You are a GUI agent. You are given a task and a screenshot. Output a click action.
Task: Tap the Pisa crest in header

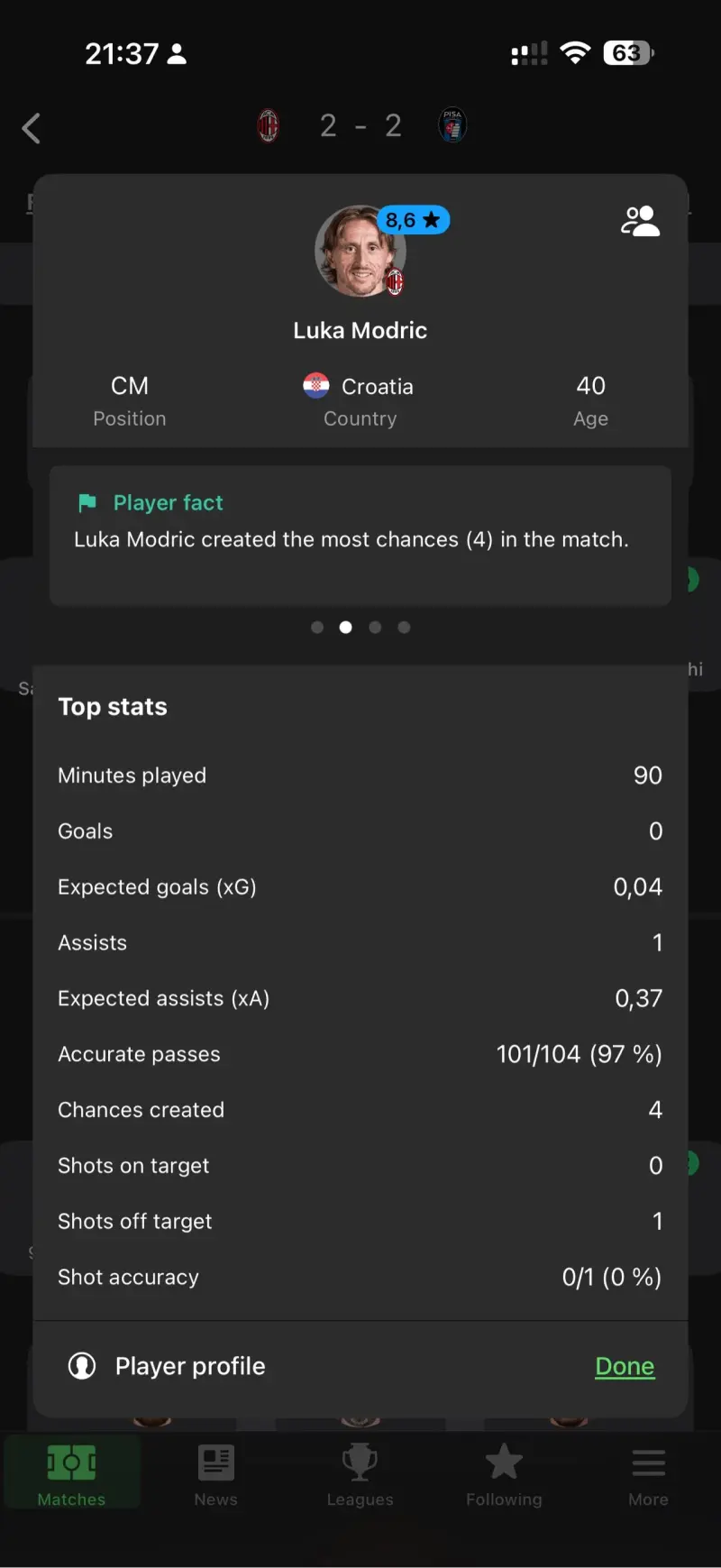pos(452,125)
